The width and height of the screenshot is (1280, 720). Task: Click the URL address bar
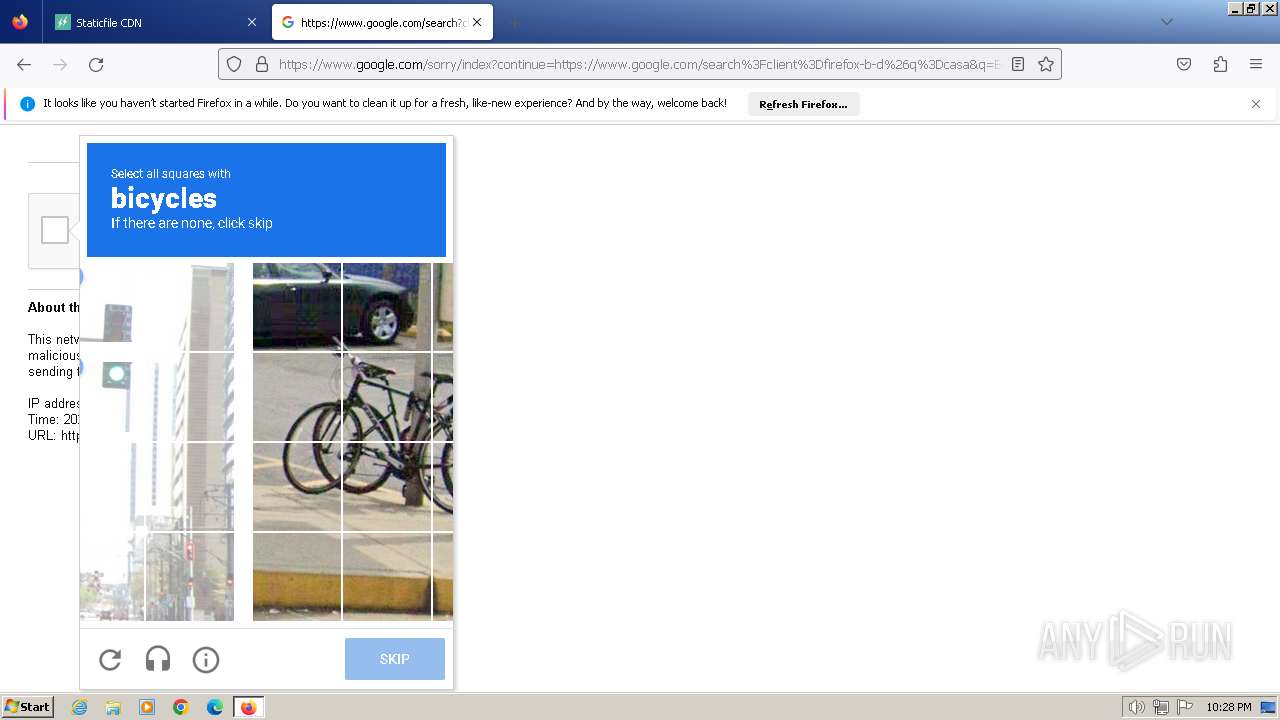coord(639,64)
